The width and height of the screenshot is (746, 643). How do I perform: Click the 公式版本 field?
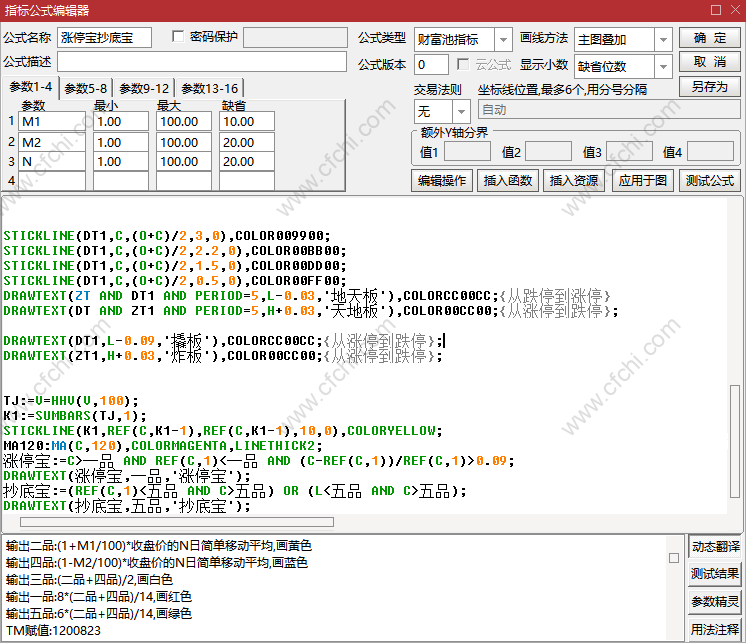pos(431,65)
